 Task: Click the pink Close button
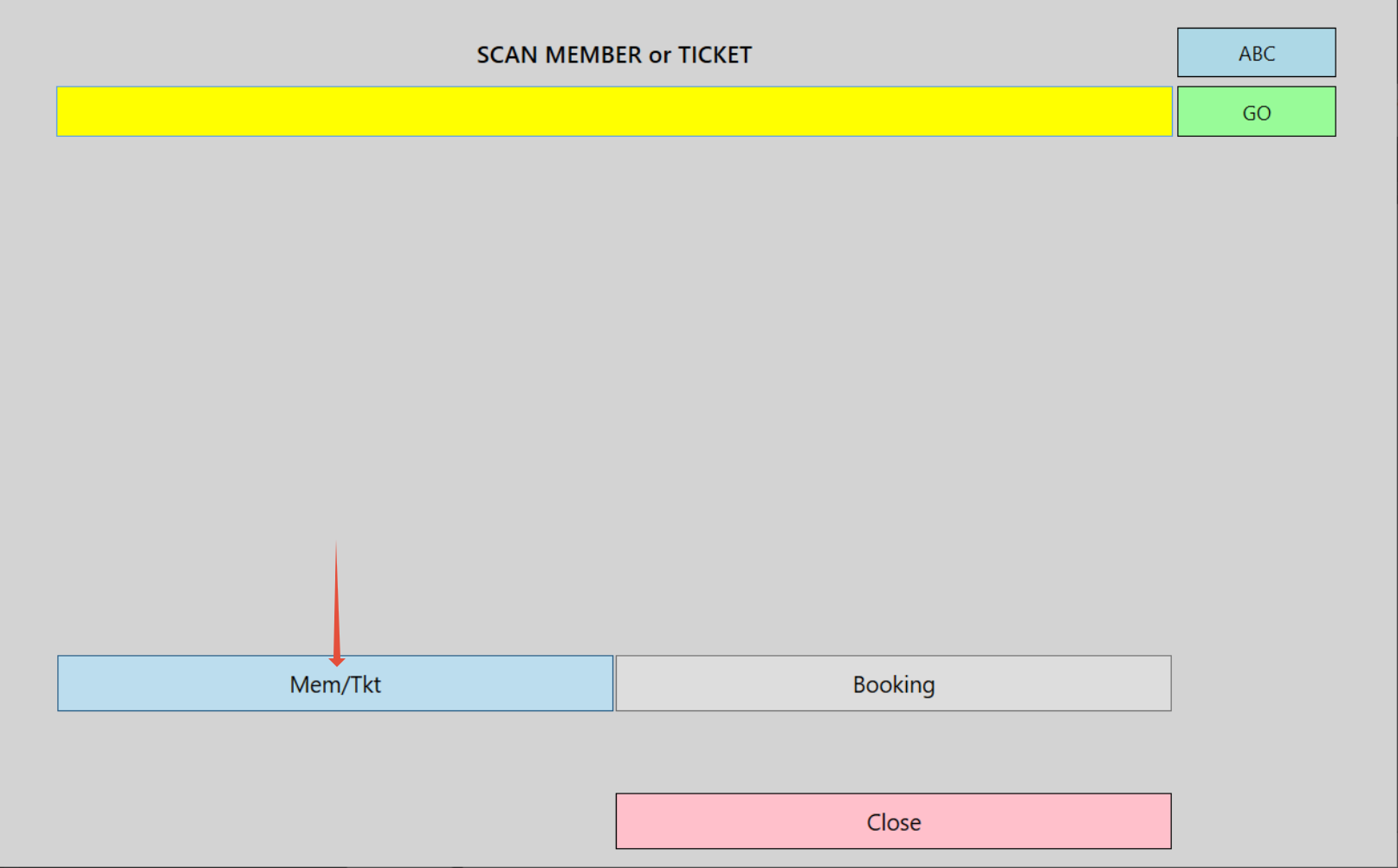(x=893, y=821)
